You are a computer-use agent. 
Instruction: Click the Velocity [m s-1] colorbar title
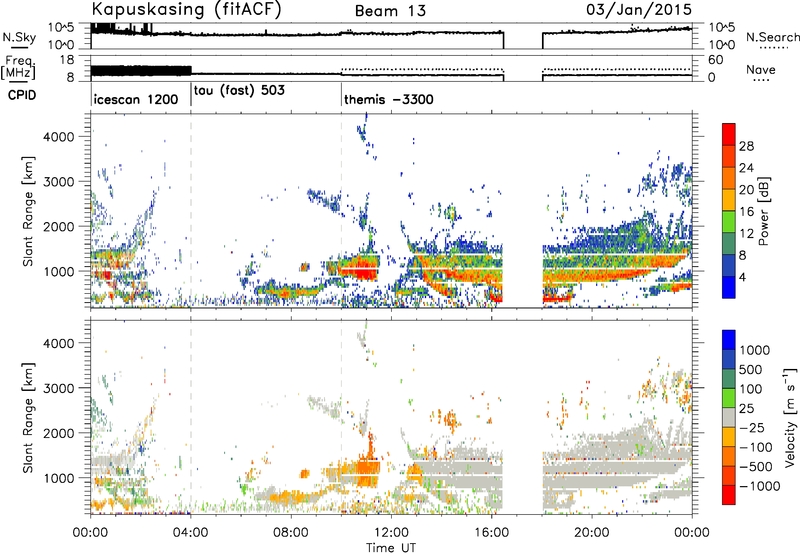click(x=790, y=417)
